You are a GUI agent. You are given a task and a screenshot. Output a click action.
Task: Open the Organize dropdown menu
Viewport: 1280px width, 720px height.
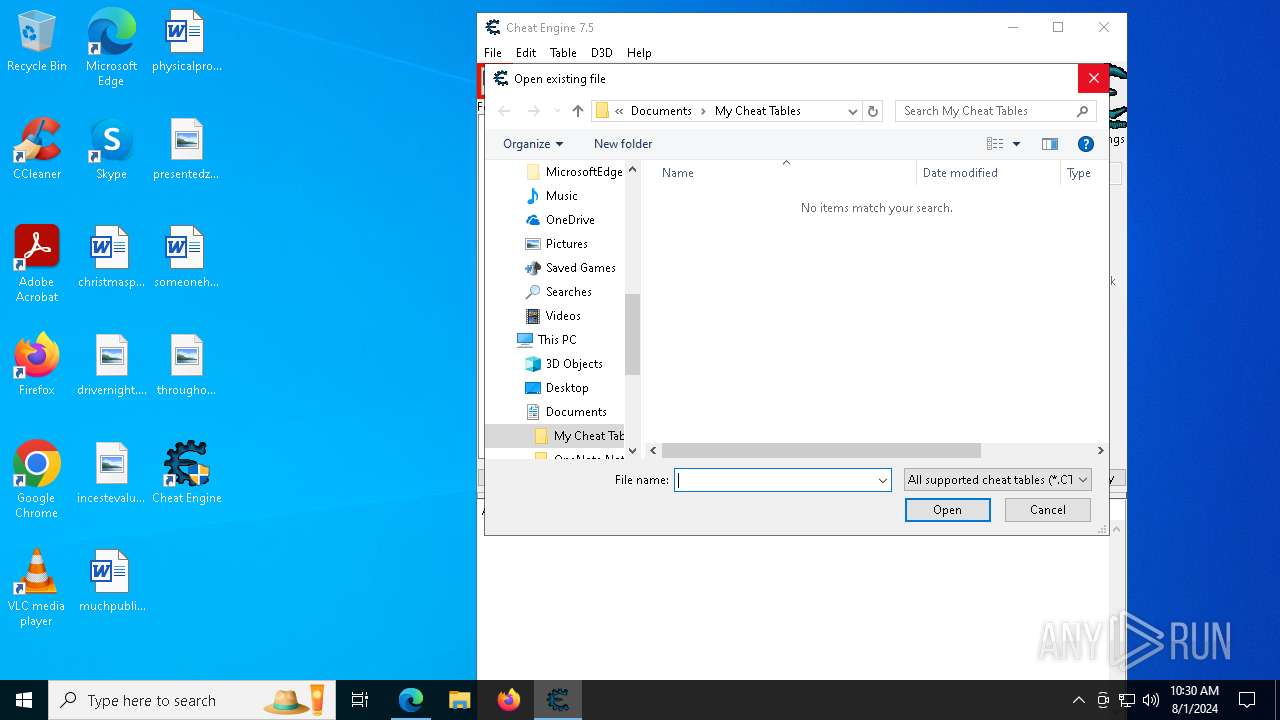[x=533, y=144]
